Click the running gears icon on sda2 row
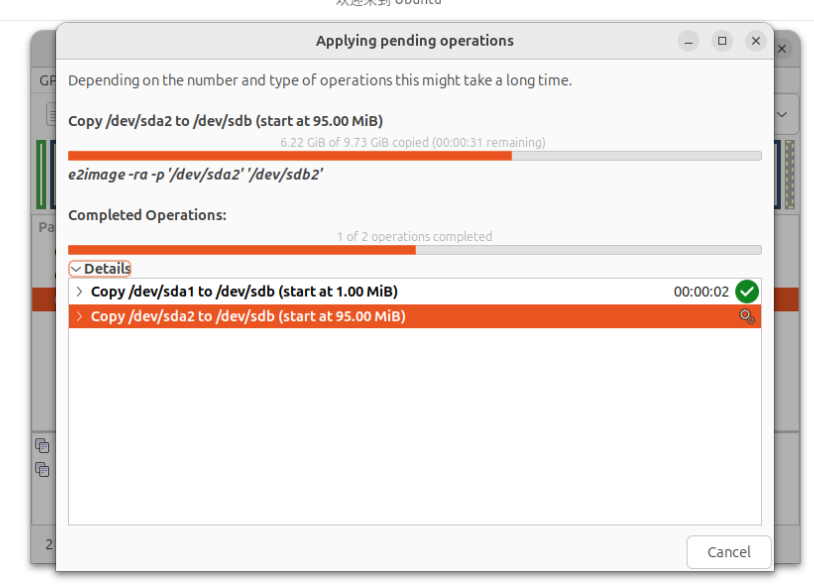Image resolution: width=814 pixels, height=584 pixels. pos(747,316)
